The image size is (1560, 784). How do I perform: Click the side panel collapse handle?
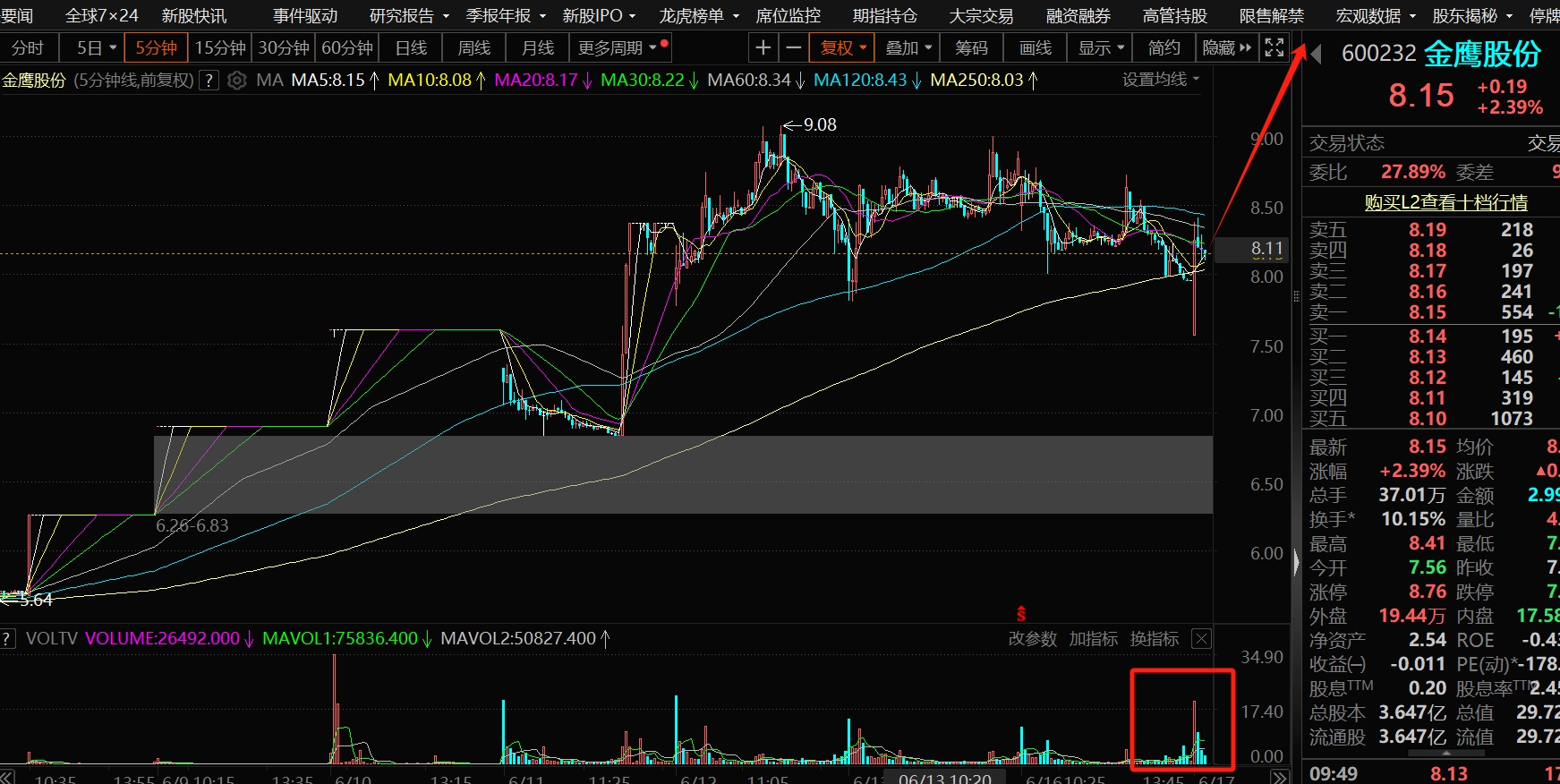coord(1297,562)
